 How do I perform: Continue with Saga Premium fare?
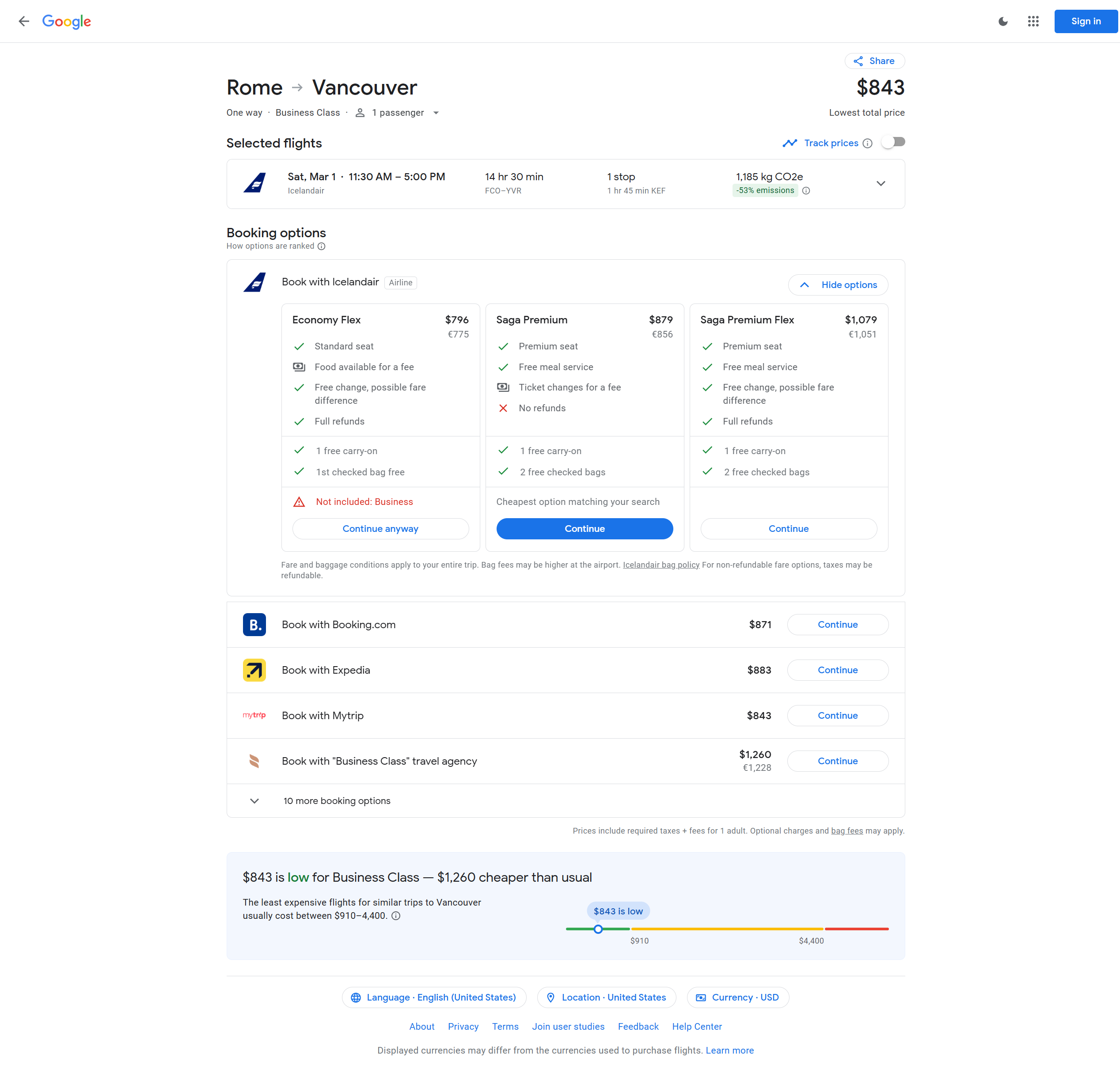584,528
